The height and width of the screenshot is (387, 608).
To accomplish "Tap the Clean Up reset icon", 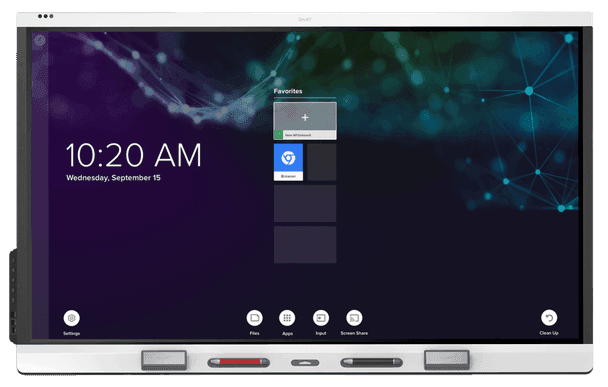I will click(549, 318).
